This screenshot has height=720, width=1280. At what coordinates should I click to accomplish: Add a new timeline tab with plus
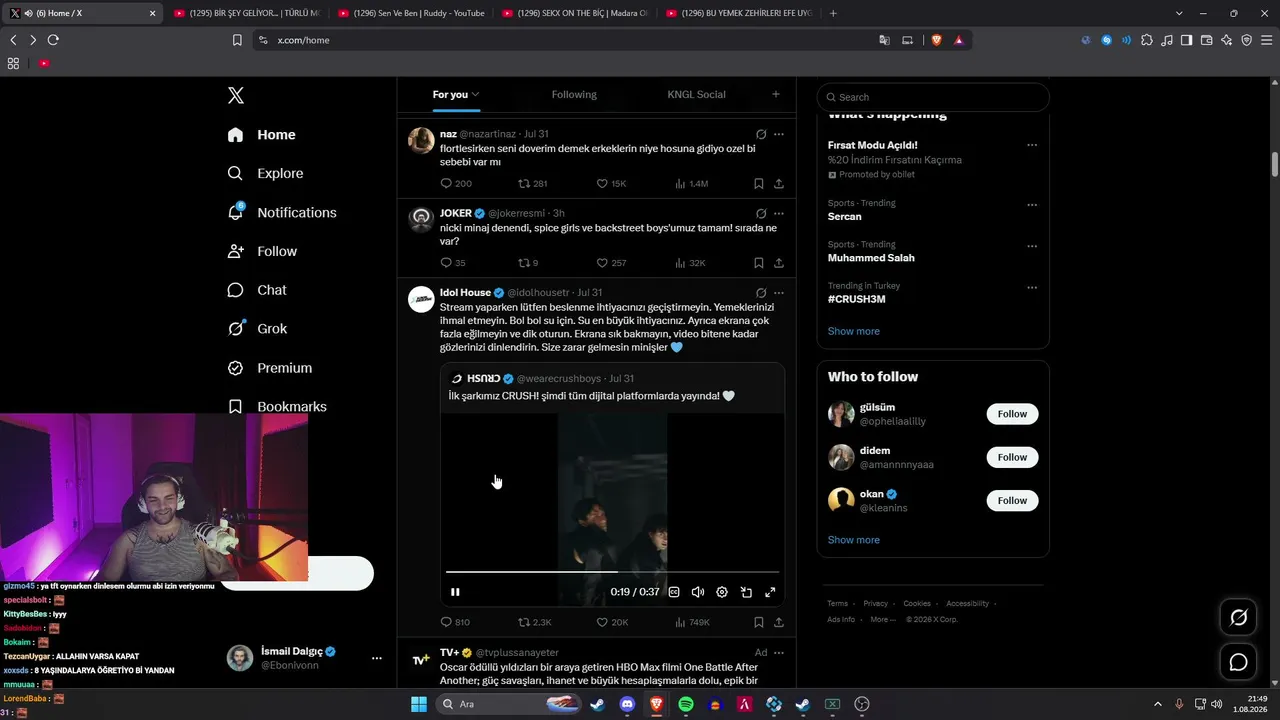click(x=776, y=94)
